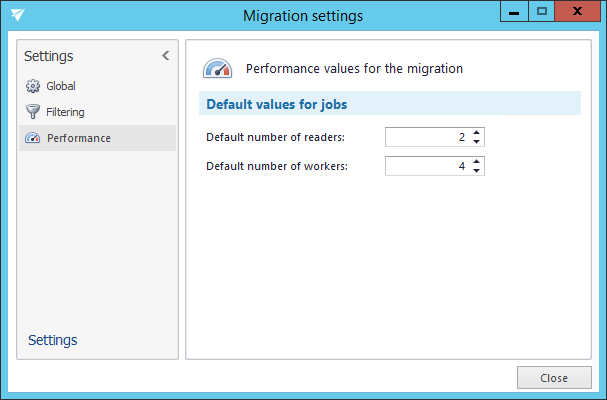Select the Settings section at the sidebar bottom
The image size is (607, 400).
tap(53, 340)
